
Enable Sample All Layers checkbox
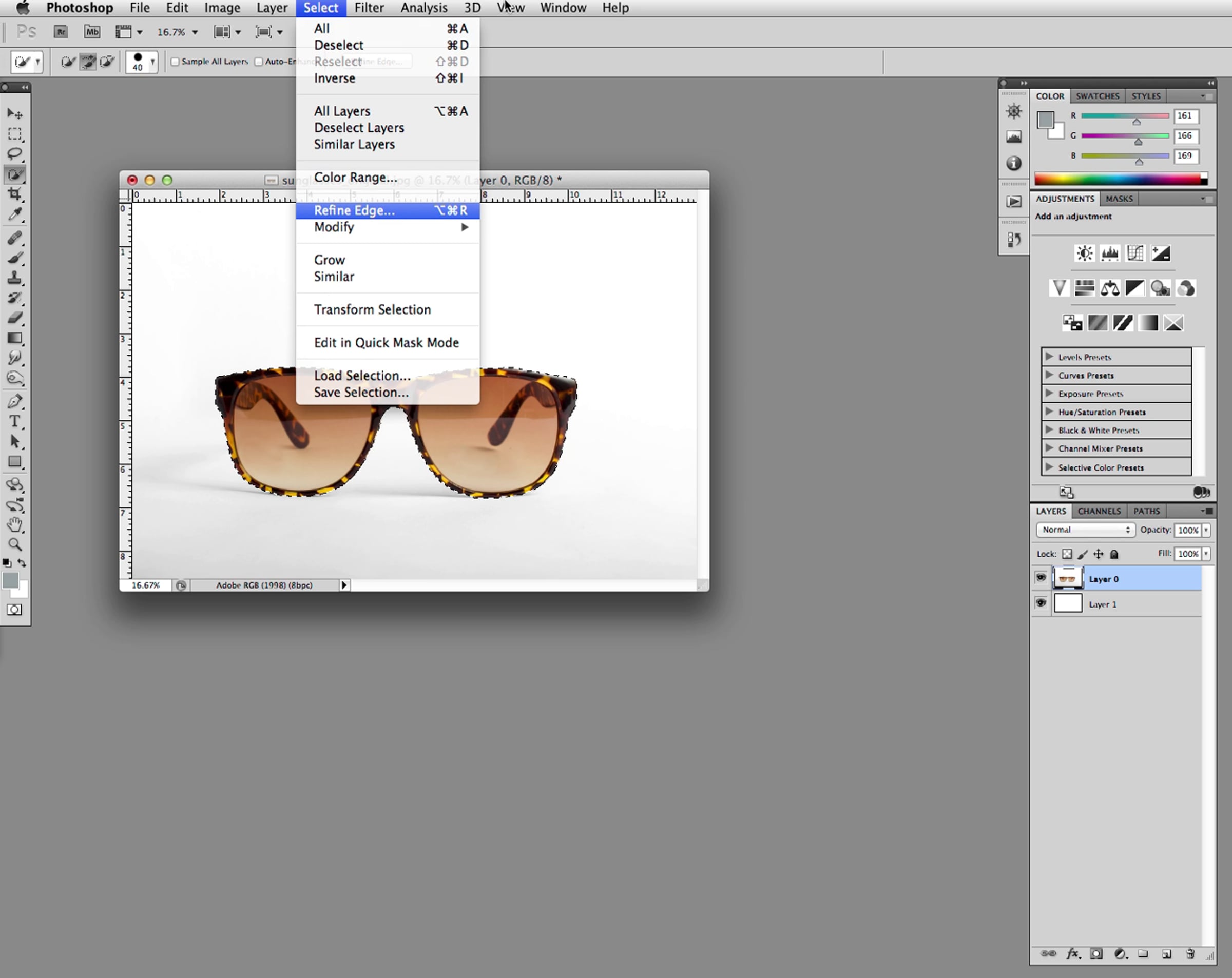pos(175,62)
